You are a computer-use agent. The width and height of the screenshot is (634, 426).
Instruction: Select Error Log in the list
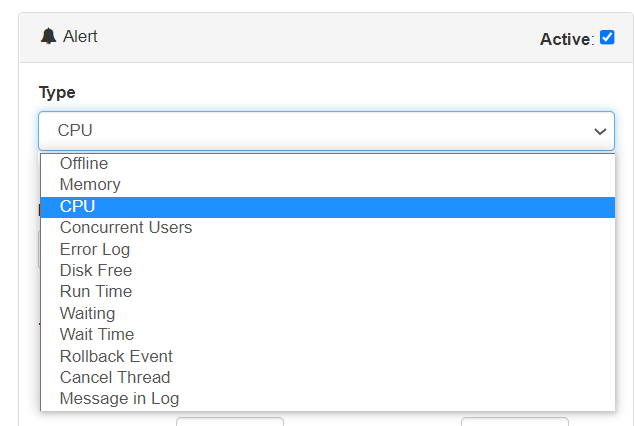(95, 249)
